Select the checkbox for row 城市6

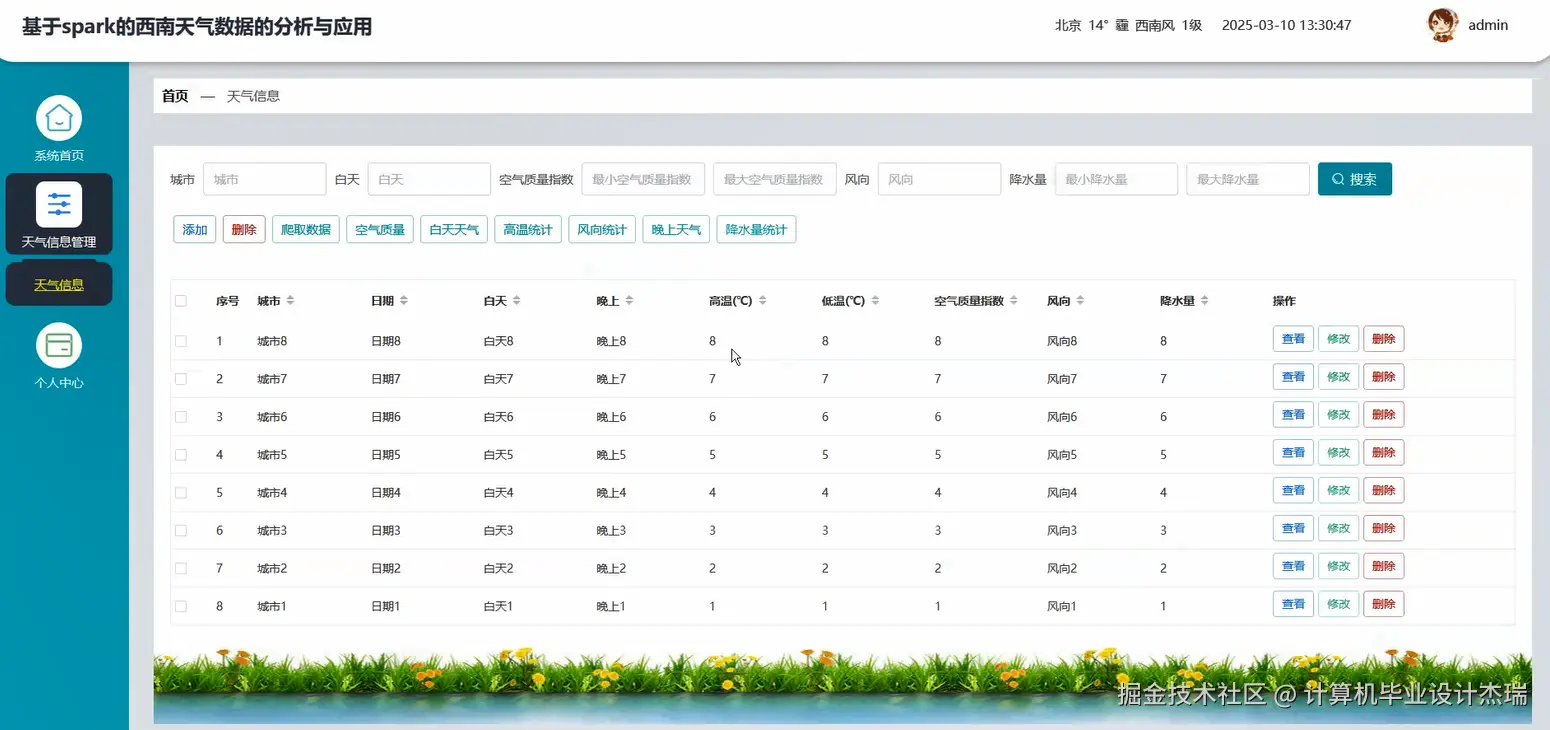[181, 417]
